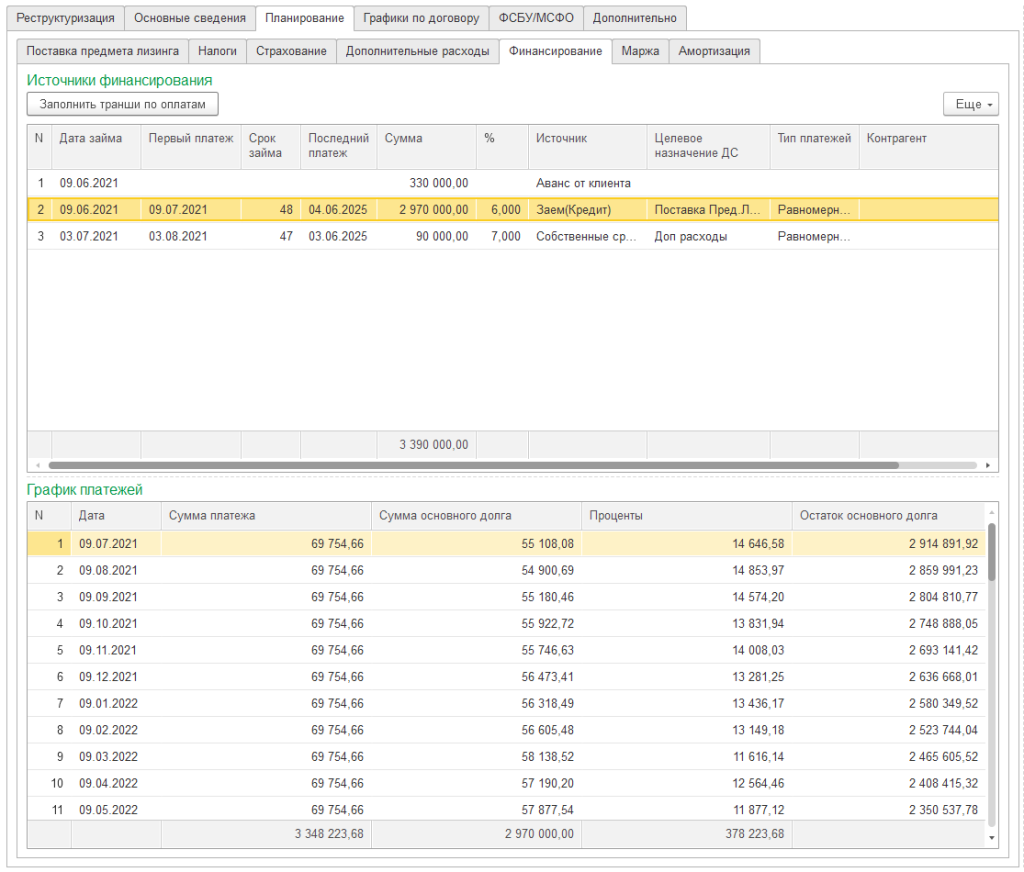This screenshot has height=872, width=1024.
Task: Click Заполнить транши по оплатам button
Action: tap(122, 104)
